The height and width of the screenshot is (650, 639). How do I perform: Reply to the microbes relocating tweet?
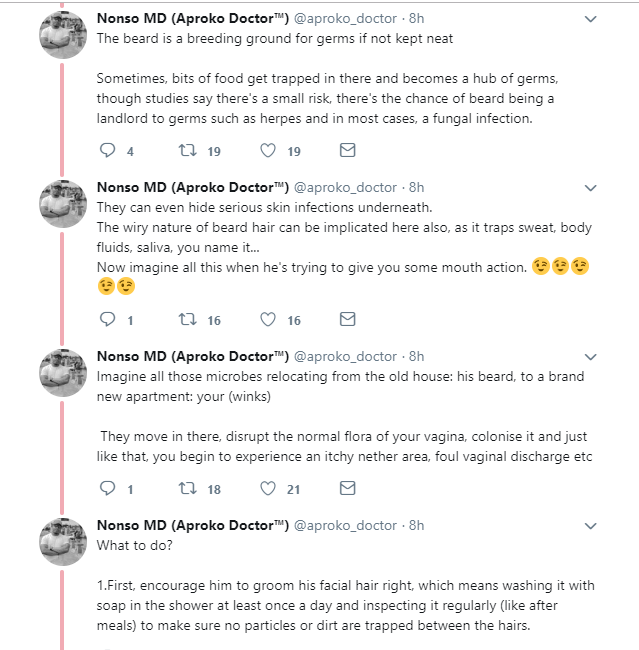point(109,489)
